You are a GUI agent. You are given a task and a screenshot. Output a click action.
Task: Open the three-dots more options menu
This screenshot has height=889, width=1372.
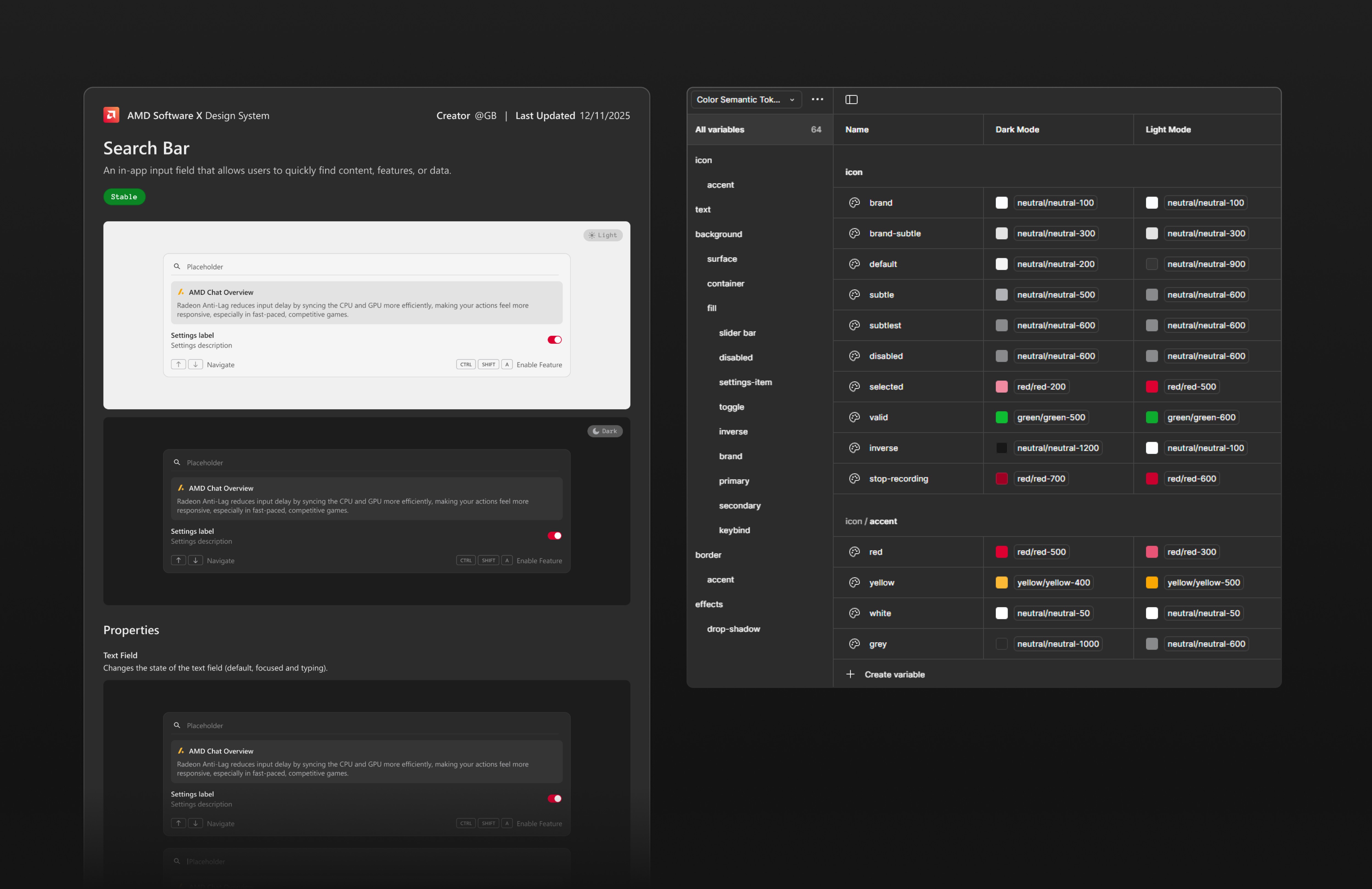point(817,99)
